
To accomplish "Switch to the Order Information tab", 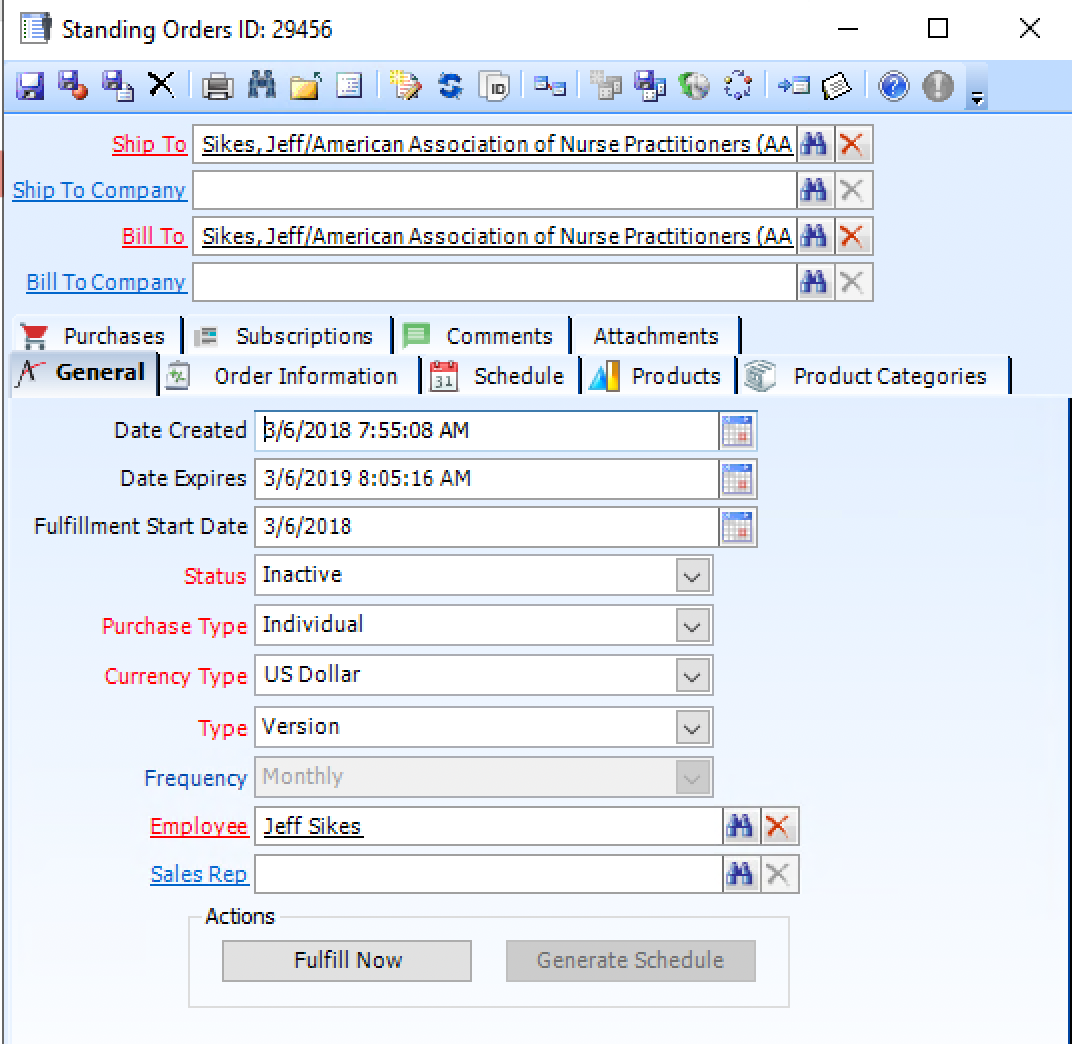I will pyautogui.click(x=304, y=377).
